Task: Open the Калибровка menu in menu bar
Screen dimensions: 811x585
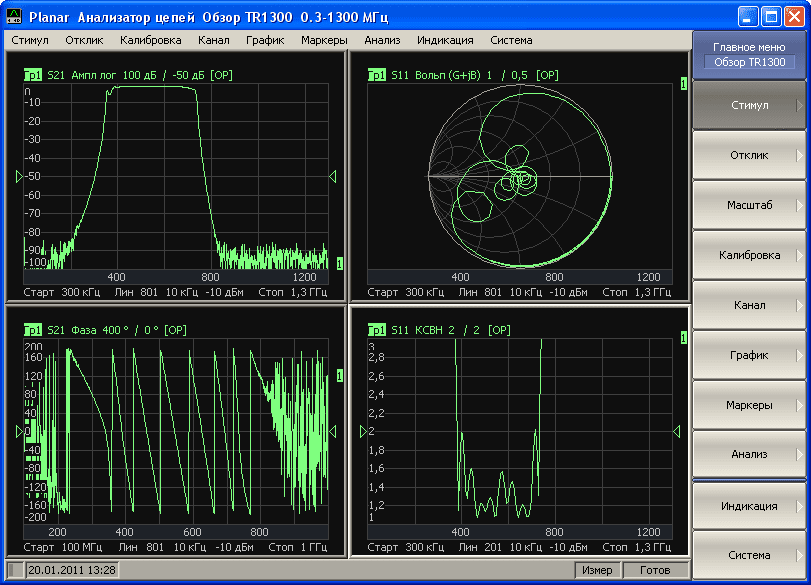Action: click(150, 40)
